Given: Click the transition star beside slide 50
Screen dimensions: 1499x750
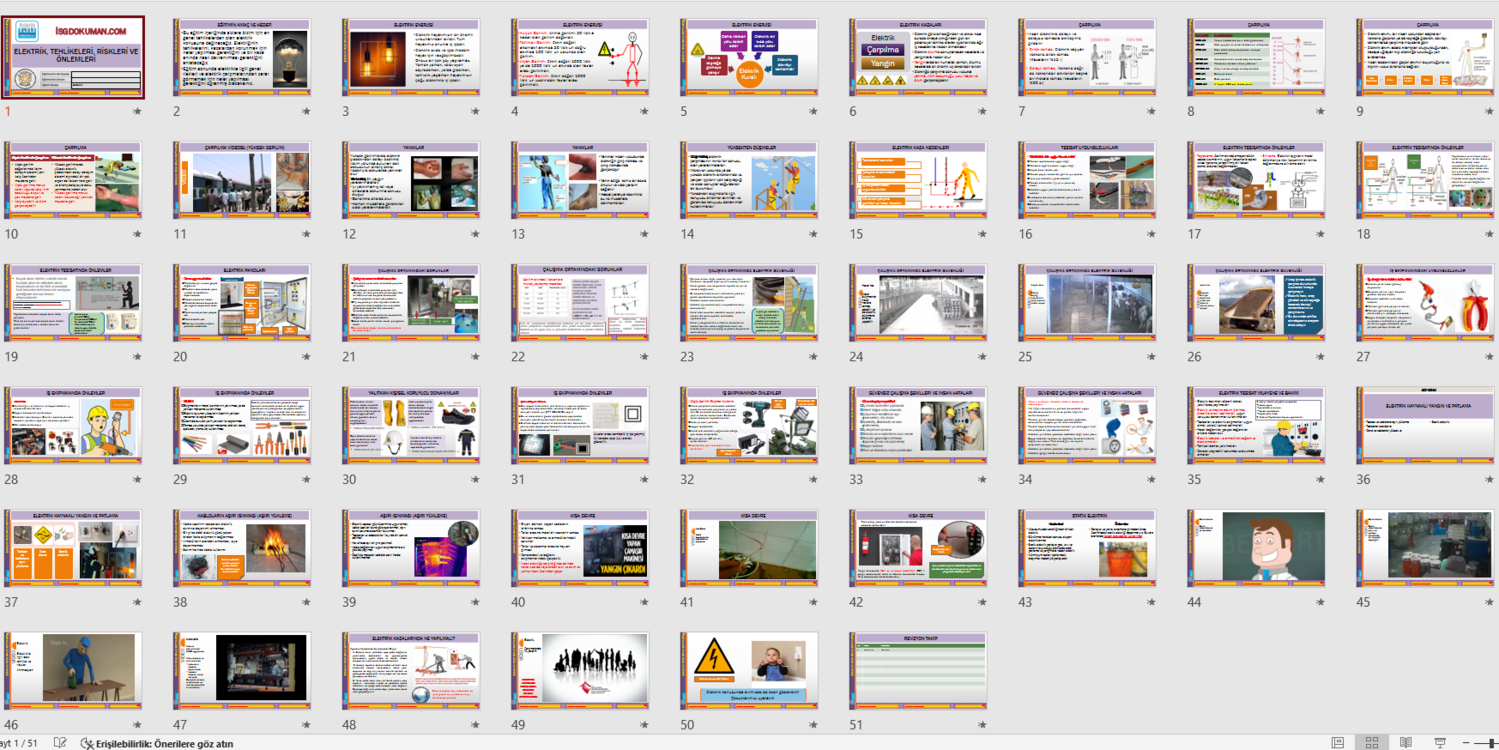Looking at the screenshot, I should click(813, 725).
